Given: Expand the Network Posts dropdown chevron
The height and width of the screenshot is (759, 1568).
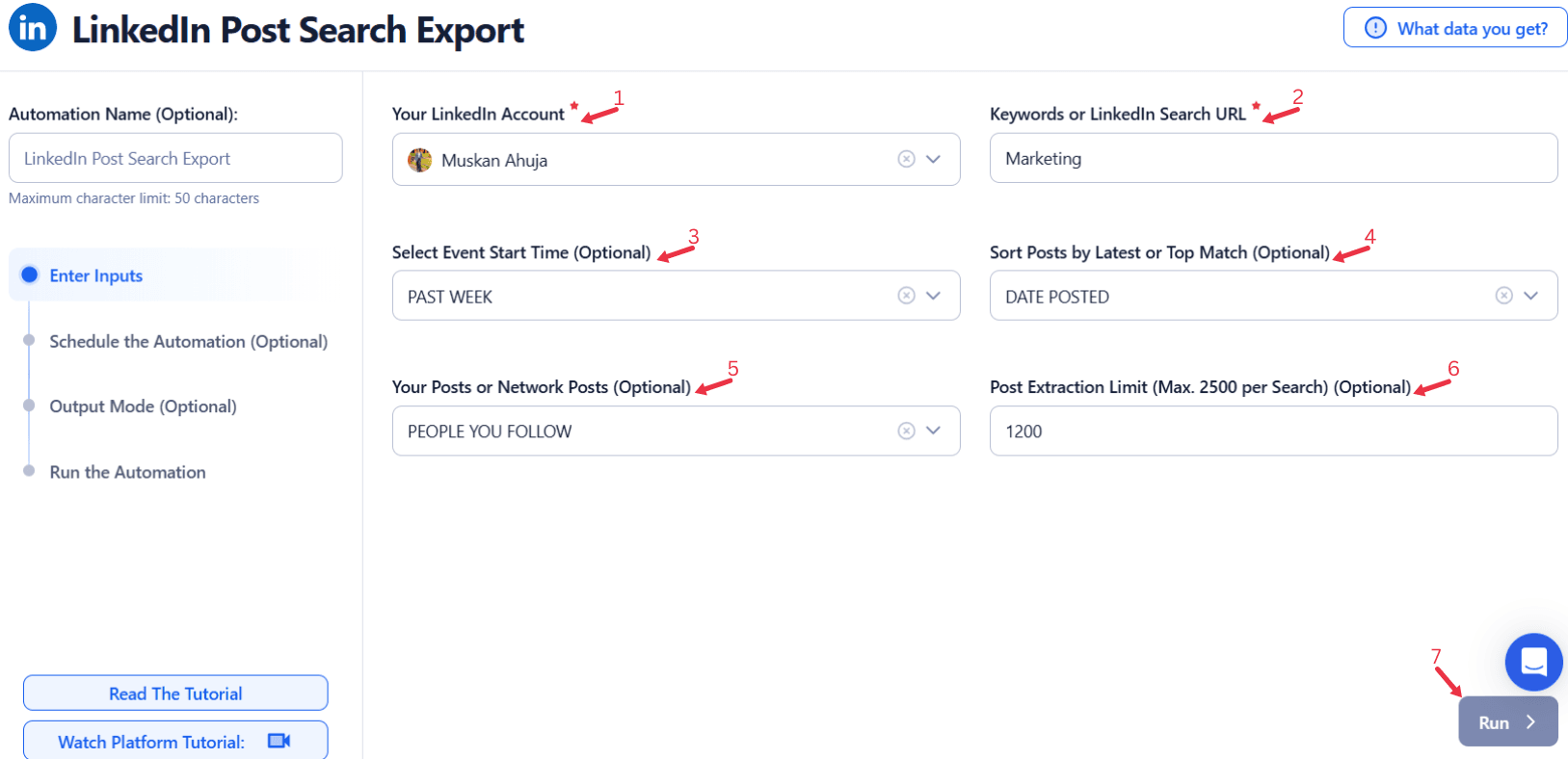Looking at the screenshot, I should (x=933, y=431).
